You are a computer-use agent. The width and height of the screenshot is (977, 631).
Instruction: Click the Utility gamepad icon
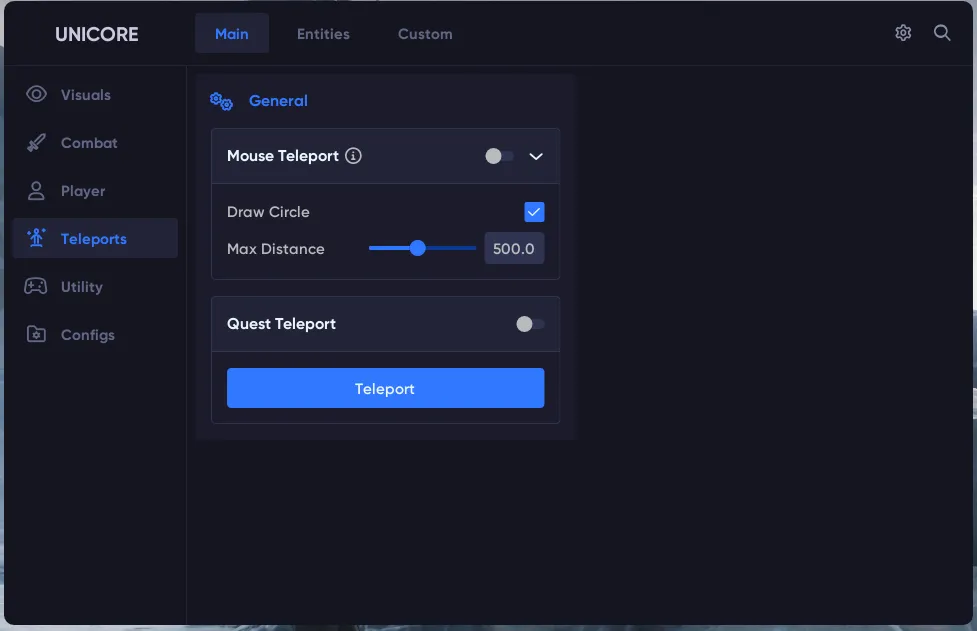(x=36, y=287)
